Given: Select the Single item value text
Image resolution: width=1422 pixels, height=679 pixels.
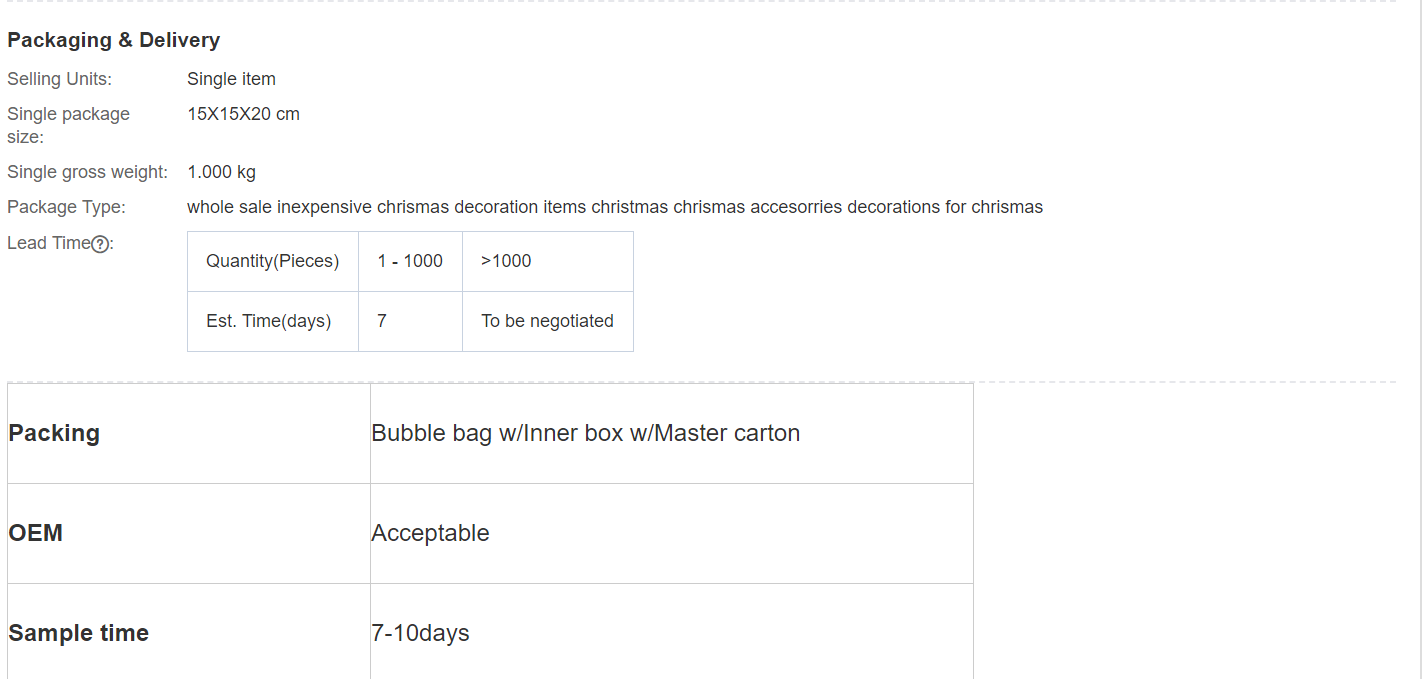Looking at the screenshot, I should coord(231,79).
